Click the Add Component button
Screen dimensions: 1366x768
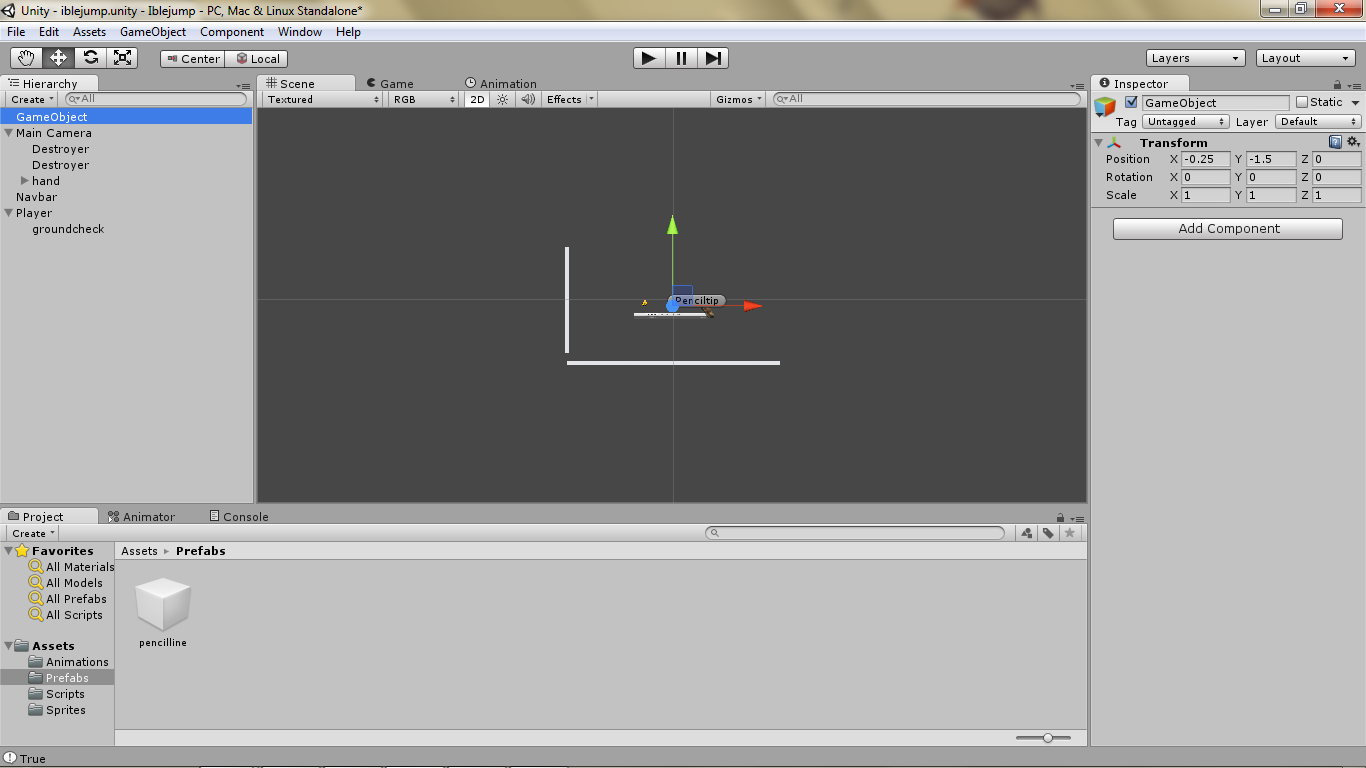[1228, 229]
